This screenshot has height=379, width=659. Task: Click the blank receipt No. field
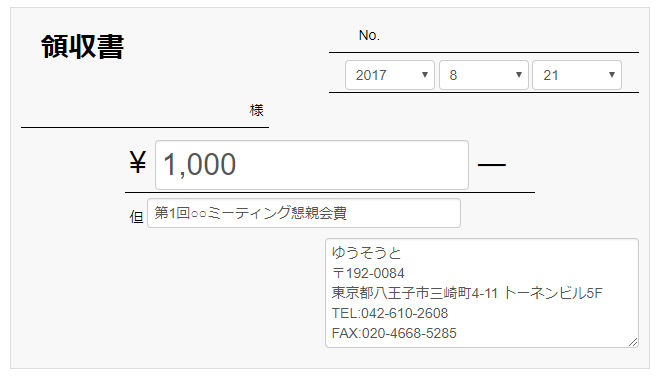509,36
